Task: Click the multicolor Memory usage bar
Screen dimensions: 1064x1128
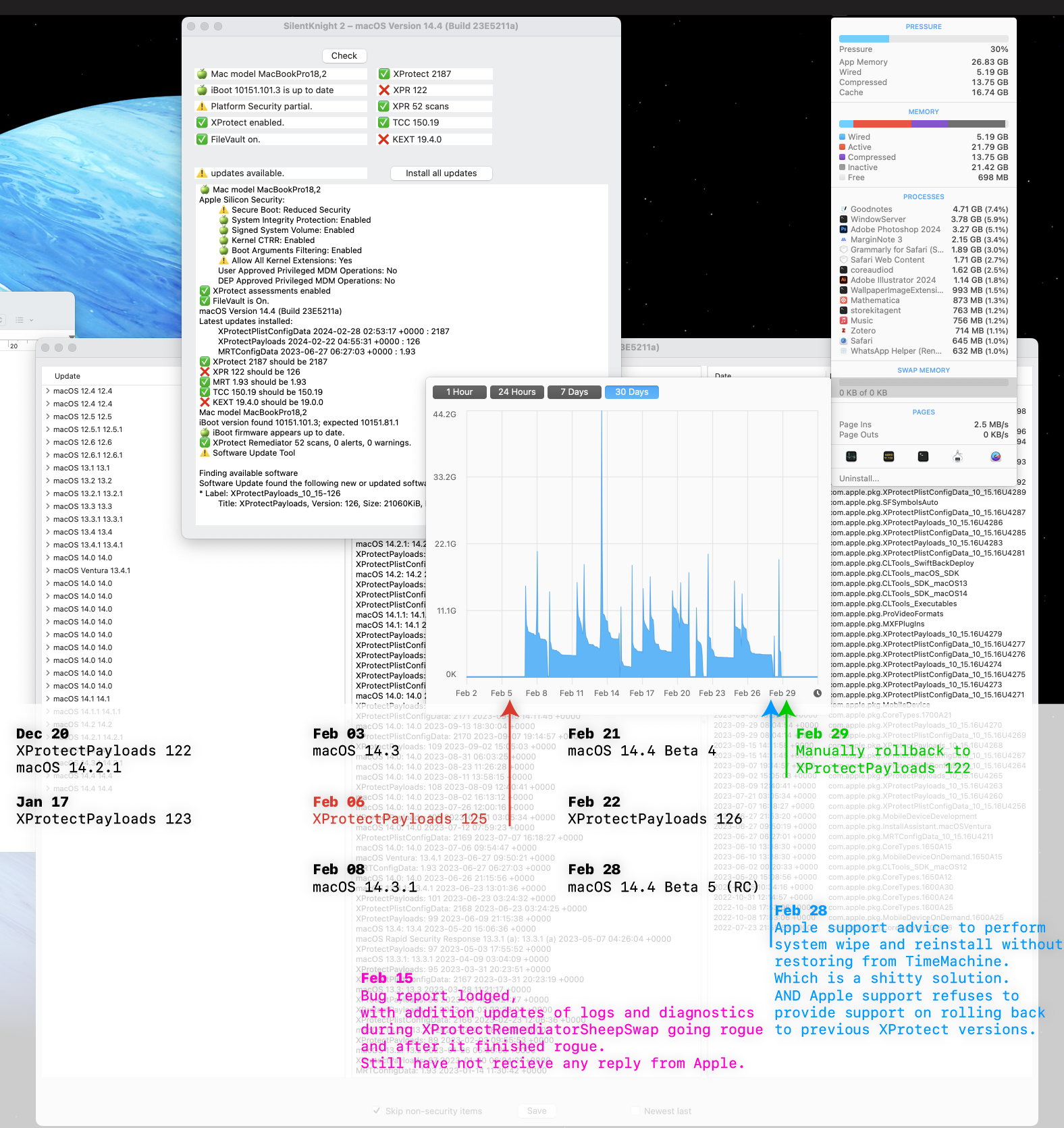Action: 924,124
